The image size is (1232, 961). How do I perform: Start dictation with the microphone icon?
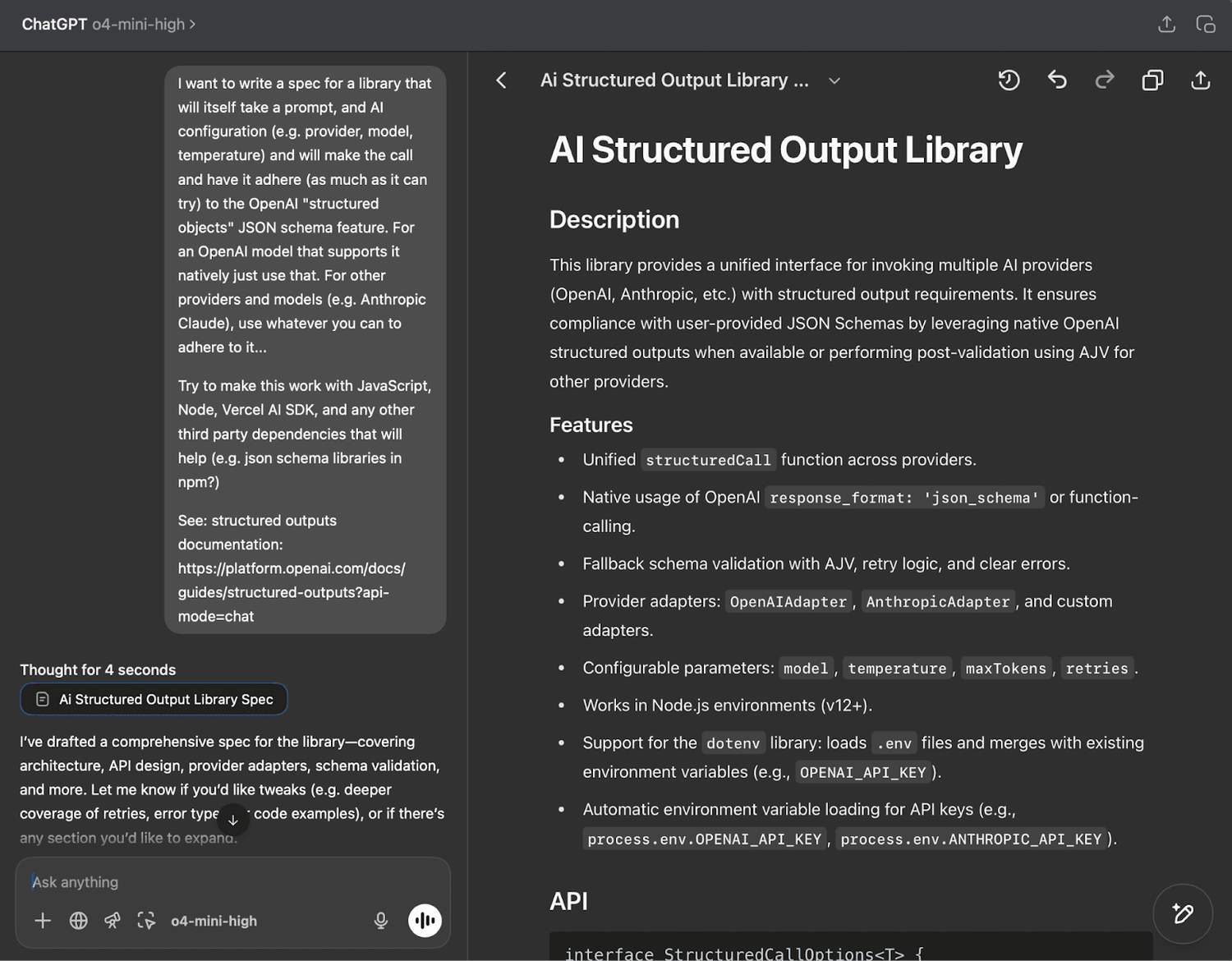point(381,921)
